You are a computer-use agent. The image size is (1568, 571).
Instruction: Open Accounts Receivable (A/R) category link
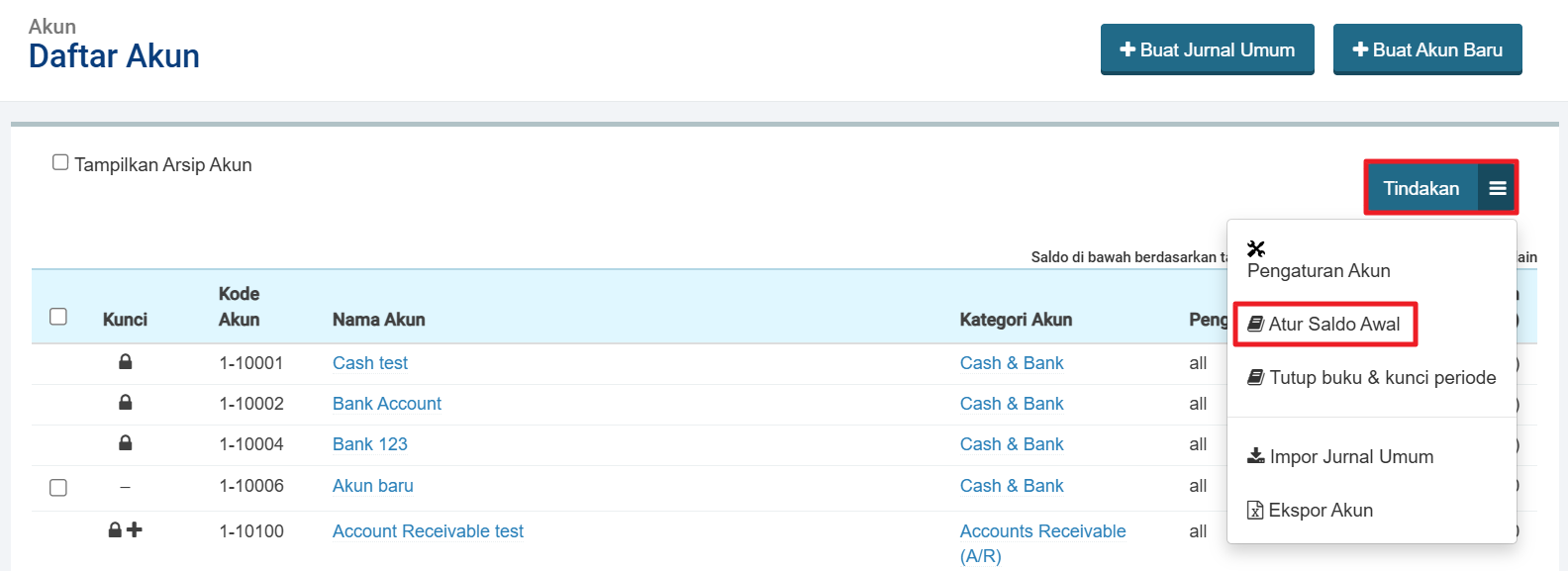1042,531
